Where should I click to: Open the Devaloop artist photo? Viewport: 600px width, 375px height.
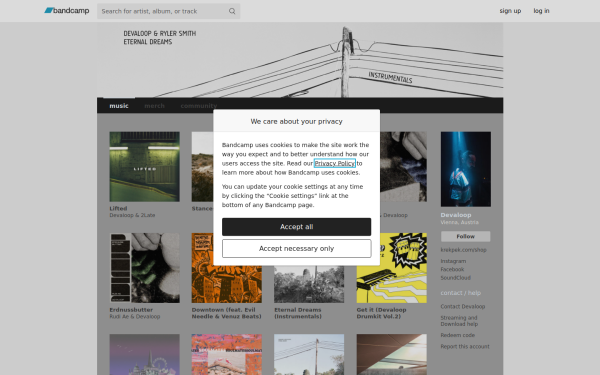466,169
